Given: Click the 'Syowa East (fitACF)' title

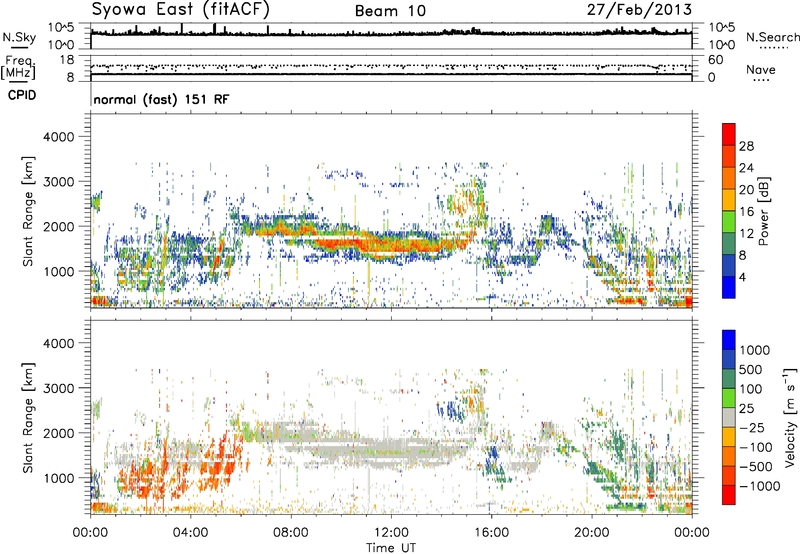Looking at the screenshot, I should tap(180, 10).
